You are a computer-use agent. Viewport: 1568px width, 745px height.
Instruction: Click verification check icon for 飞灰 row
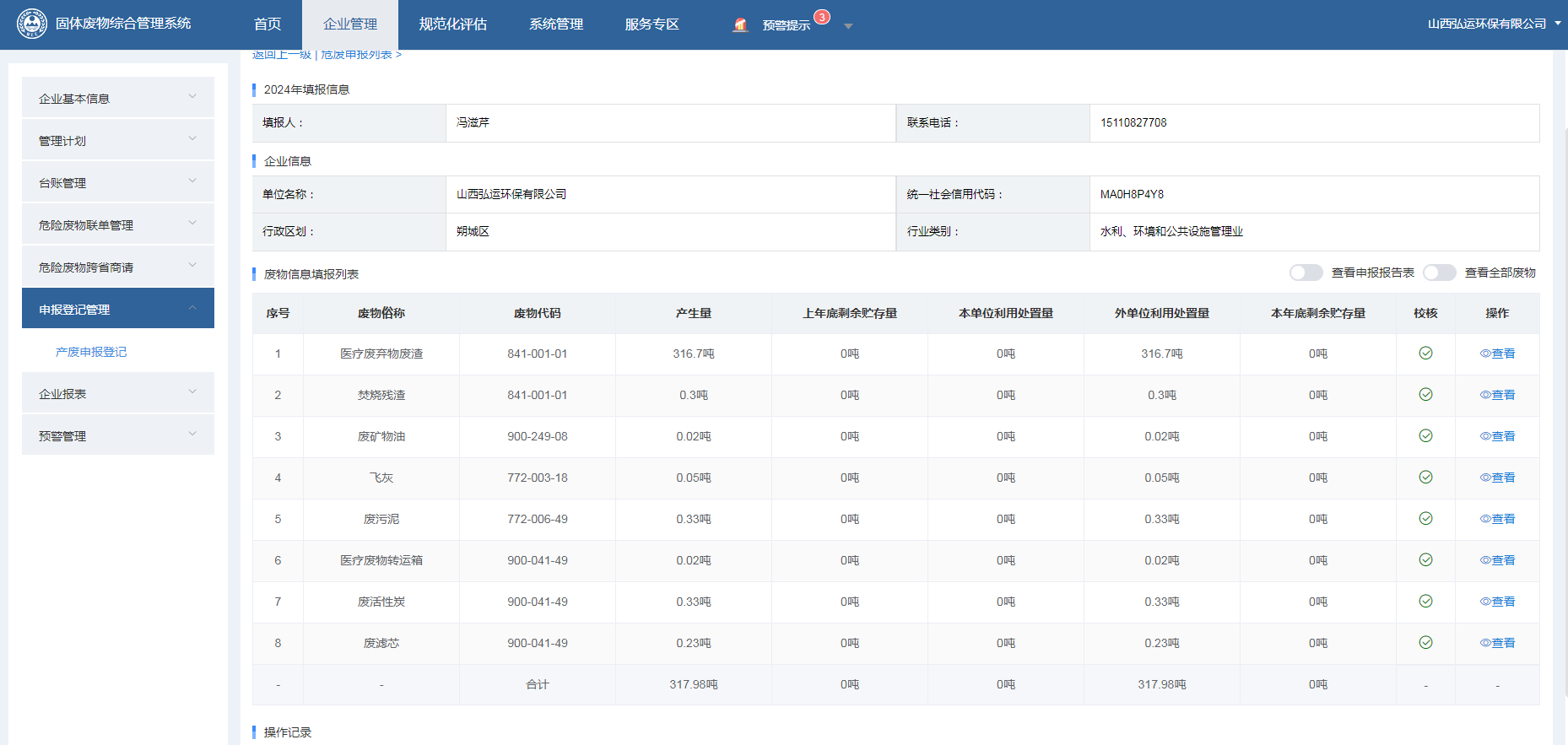(x=1425, y=478)
